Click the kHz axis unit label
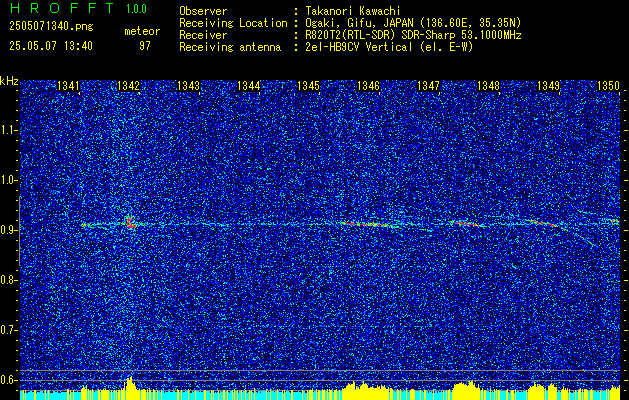629x400 pixels. pyautogui.click(x=9, y=81)
